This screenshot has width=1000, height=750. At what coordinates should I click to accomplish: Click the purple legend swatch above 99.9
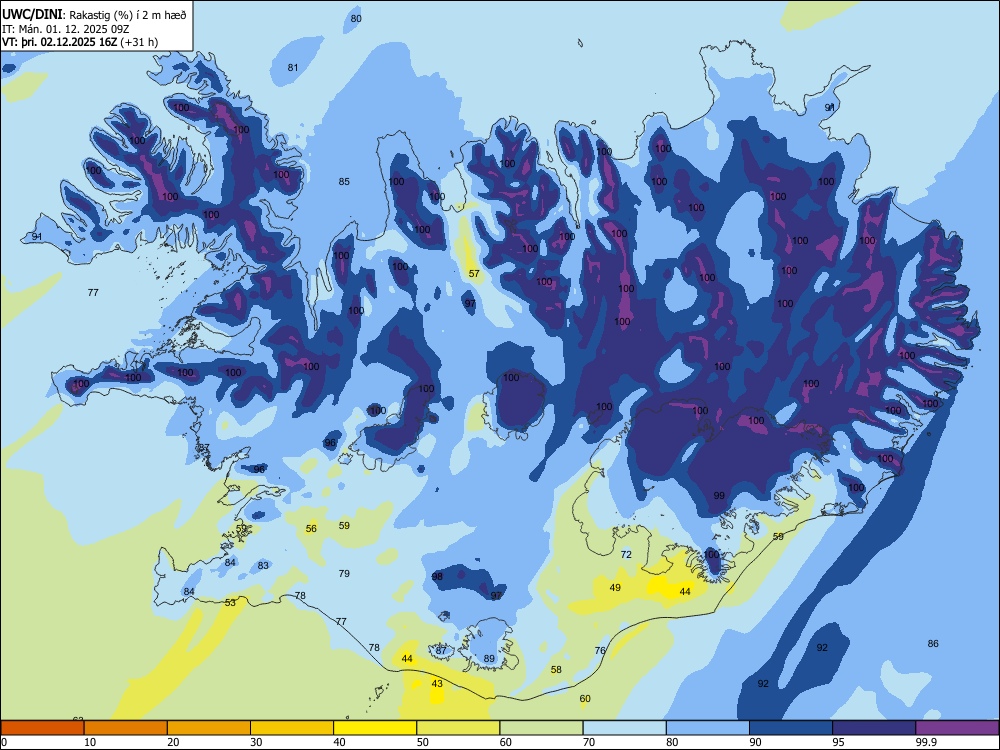point(957,728)
